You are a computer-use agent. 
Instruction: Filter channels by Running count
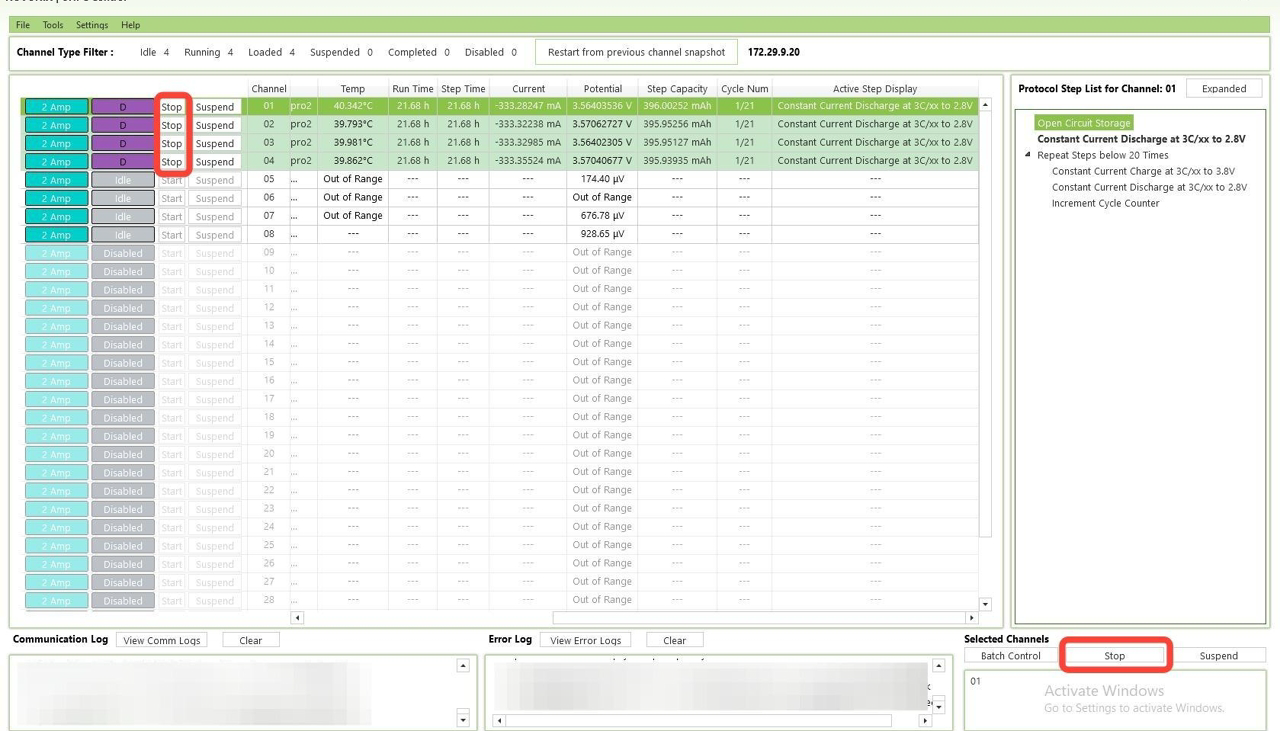pyautogui.click(x=208, y=52)
